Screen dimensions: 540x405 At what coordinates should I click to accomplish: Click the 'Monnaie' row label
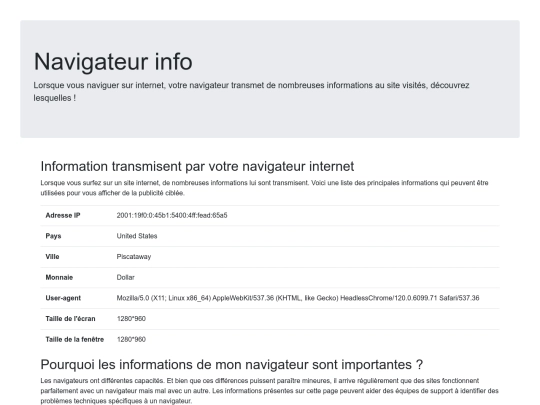pos(59,277)
